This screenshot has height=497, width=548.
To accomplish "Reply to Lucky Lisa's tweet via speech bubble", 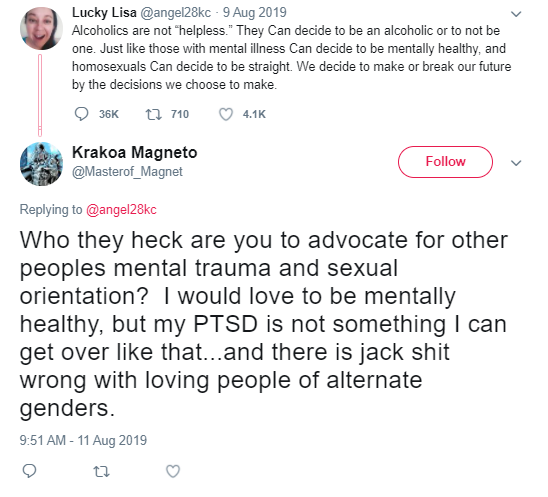I will (x=81, y=114).
